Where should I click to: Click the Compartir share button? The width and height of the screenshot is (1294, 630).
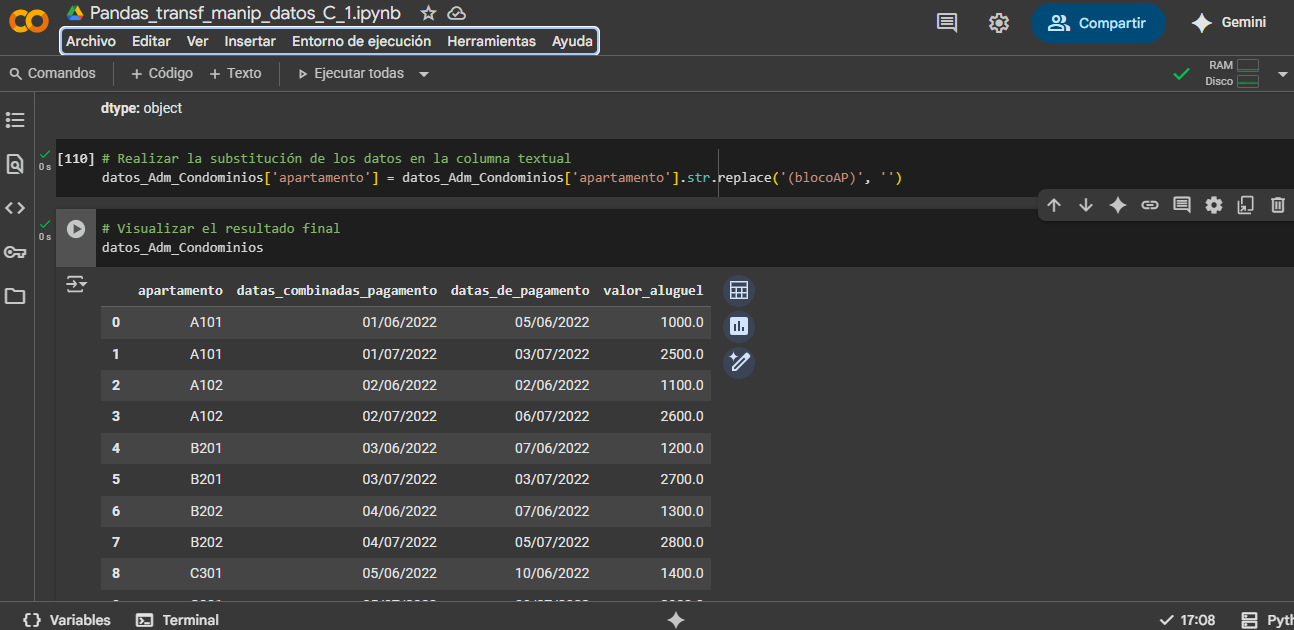tap(1098, 23)
